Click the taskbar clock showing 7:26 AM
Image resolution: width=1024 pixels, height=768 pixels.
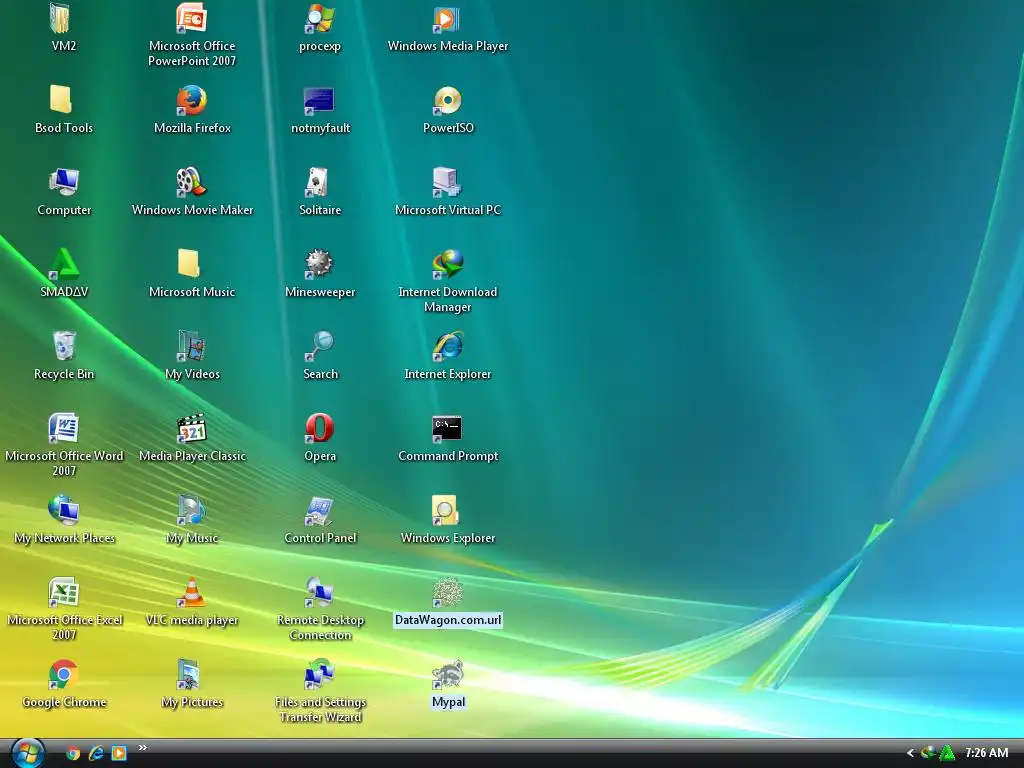click(x=986, y=753)
